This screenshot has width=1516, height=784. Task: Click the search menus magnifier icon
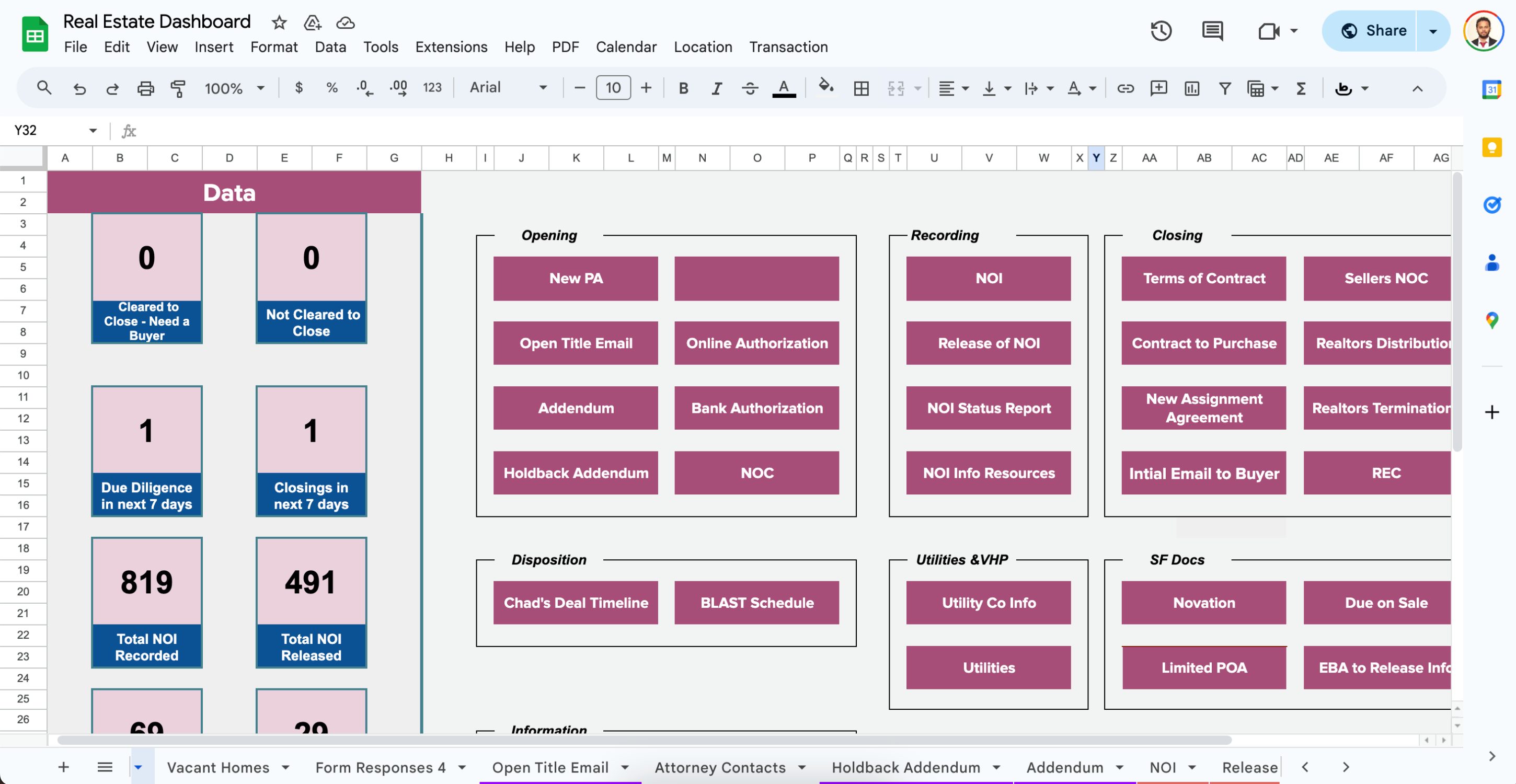(44, 88)
